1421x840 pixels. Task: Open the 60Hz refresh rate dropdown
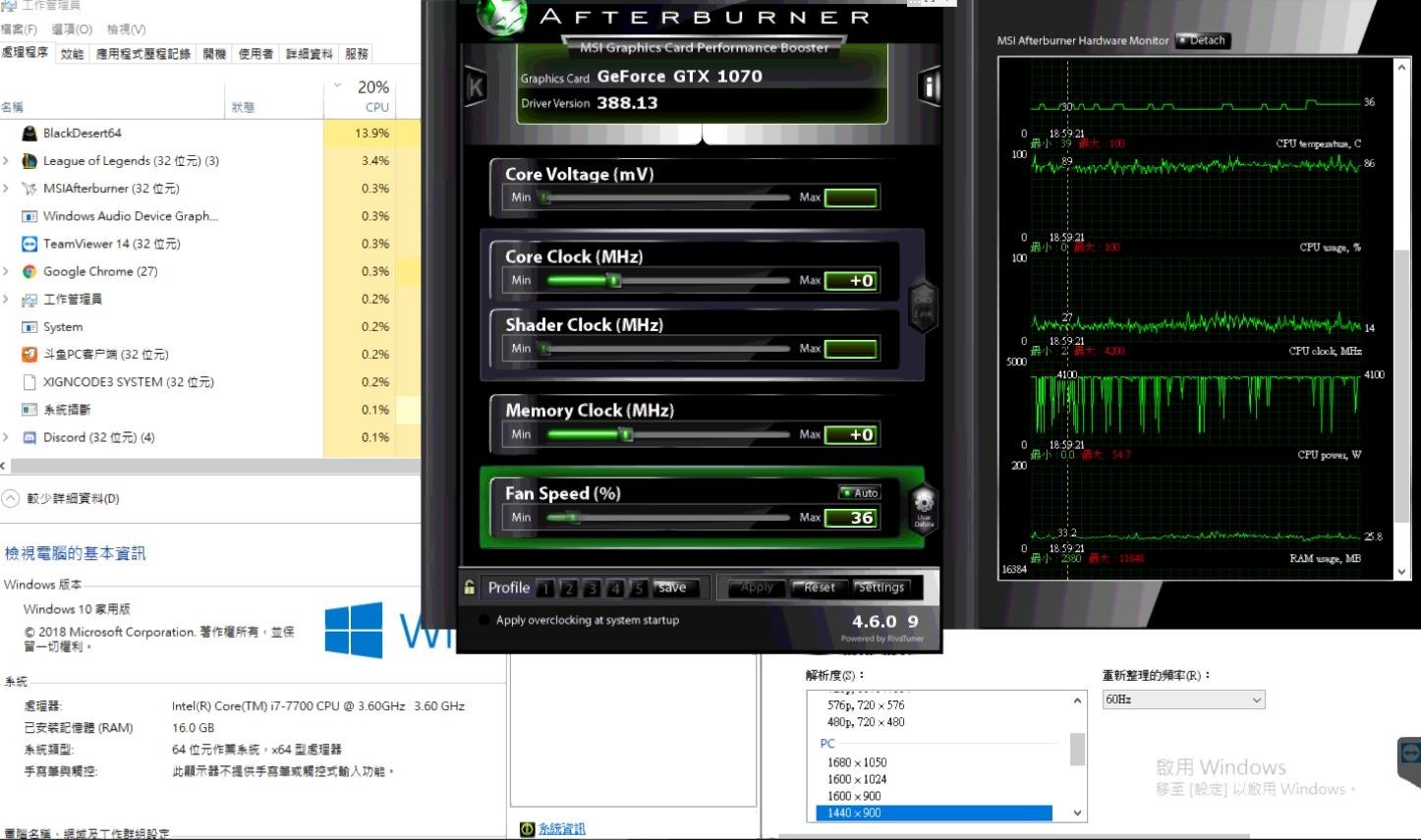pyautogui.click(x=1183, y=700)
